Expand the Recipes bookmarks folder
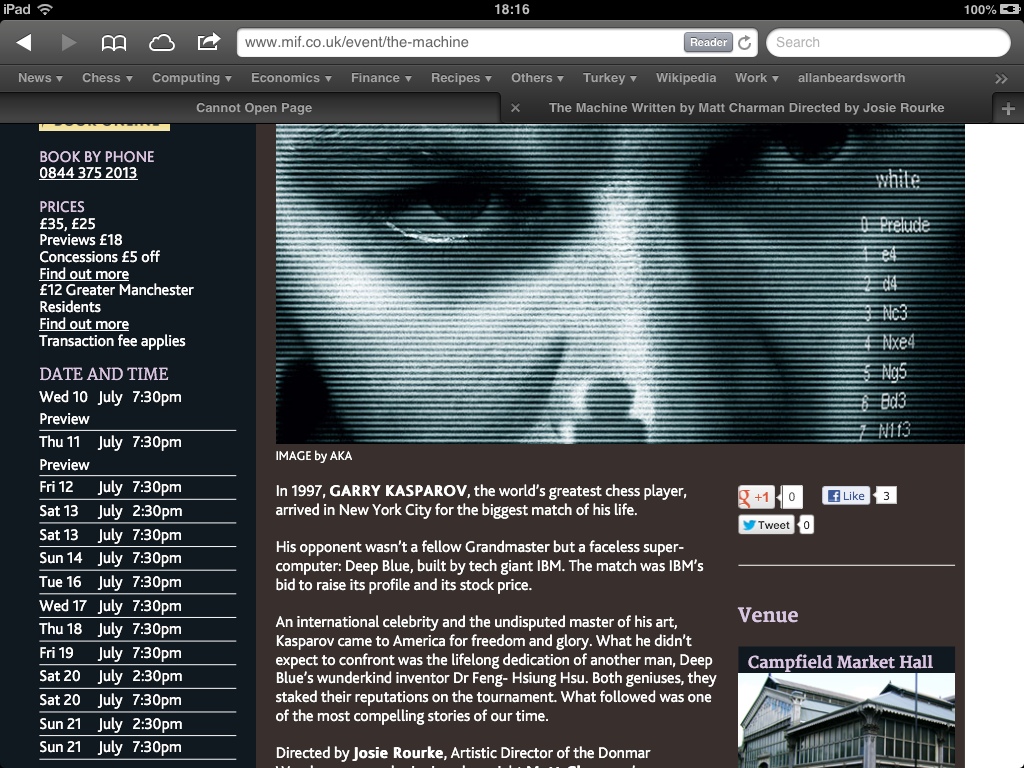Screen dimensions: 1024x768 (x=461, y=78)
